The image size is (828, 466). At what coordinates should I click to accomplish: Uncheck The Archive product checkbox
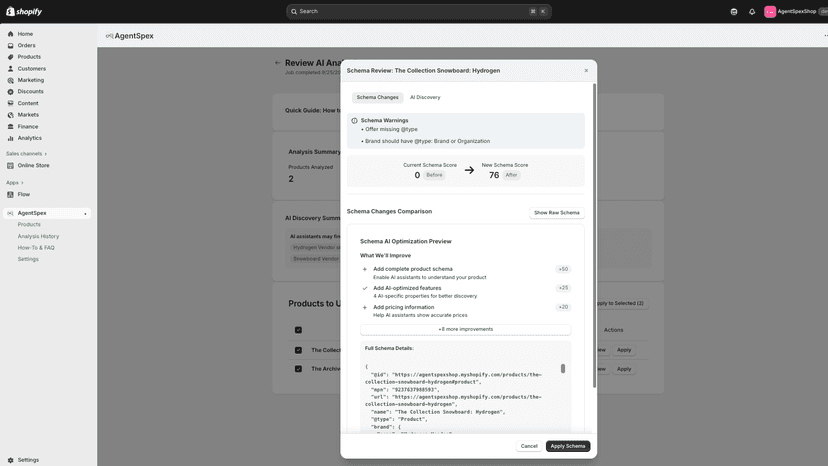tap(298, 369)
